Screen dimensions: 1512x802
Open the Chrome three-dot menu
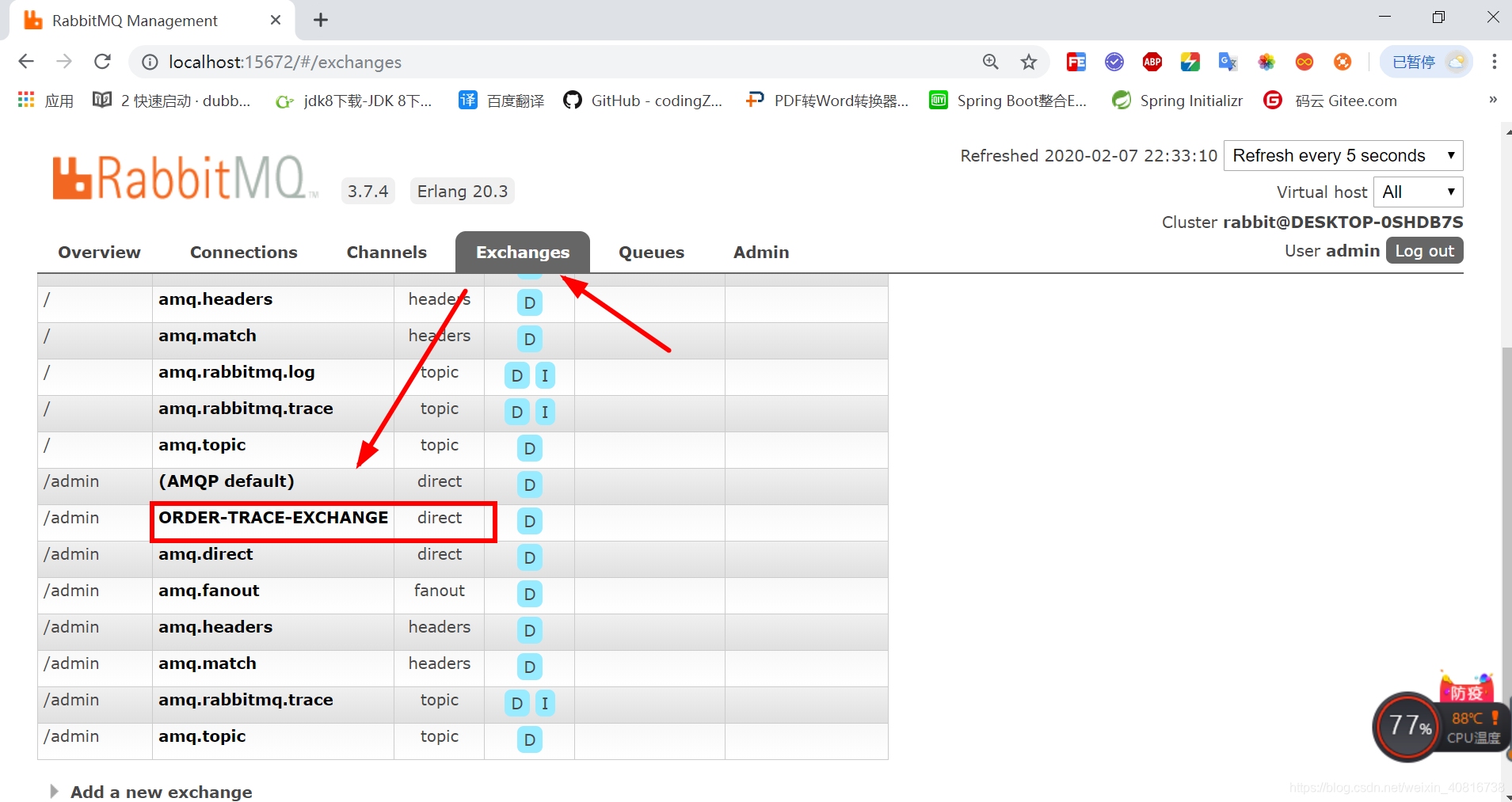[x=1494, y=62]
